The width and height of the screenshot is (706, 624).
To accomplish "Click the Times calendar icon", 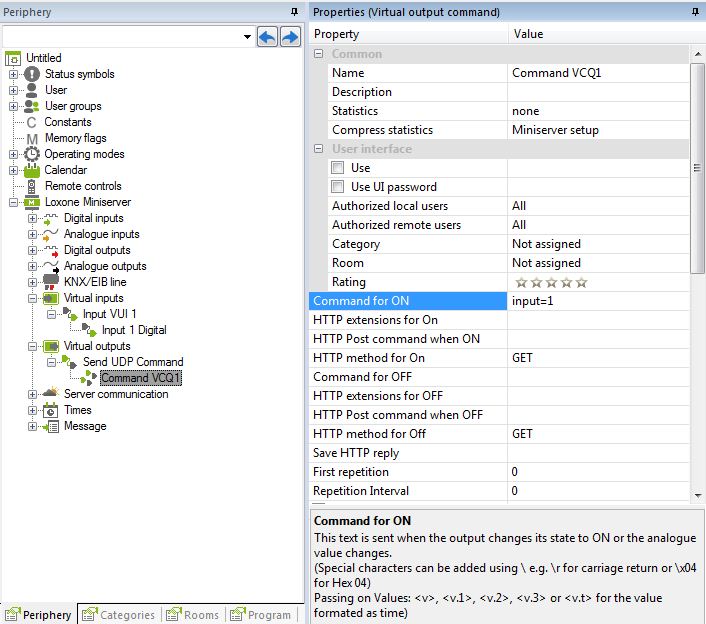I will pyautogui.click(x=50, y=410).
